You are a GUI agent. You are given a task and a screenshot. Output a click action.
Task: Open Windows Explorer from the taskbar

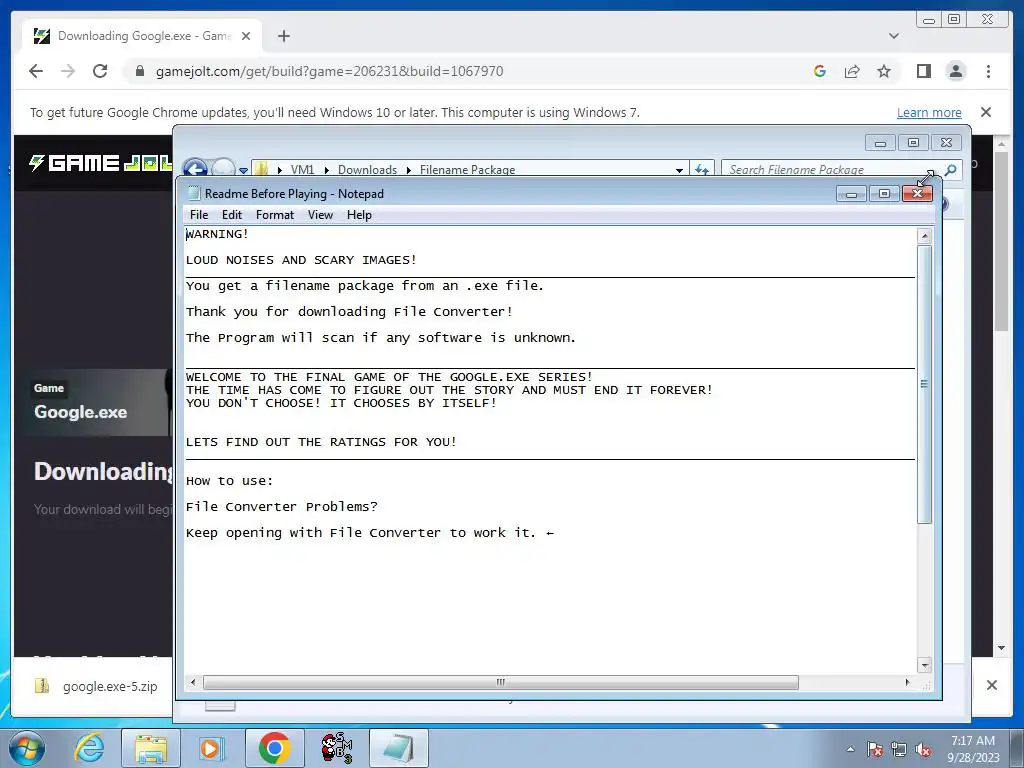click(151, 748)
